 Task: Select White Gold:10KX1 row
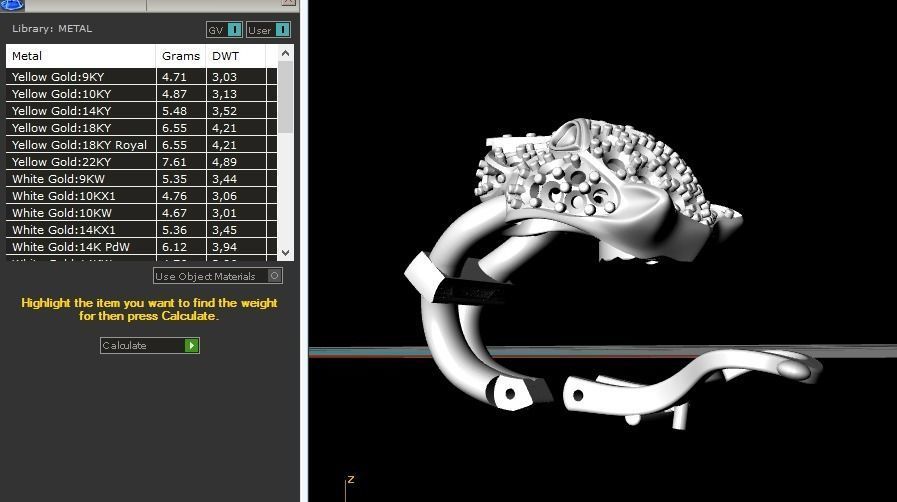coord(80,196)
